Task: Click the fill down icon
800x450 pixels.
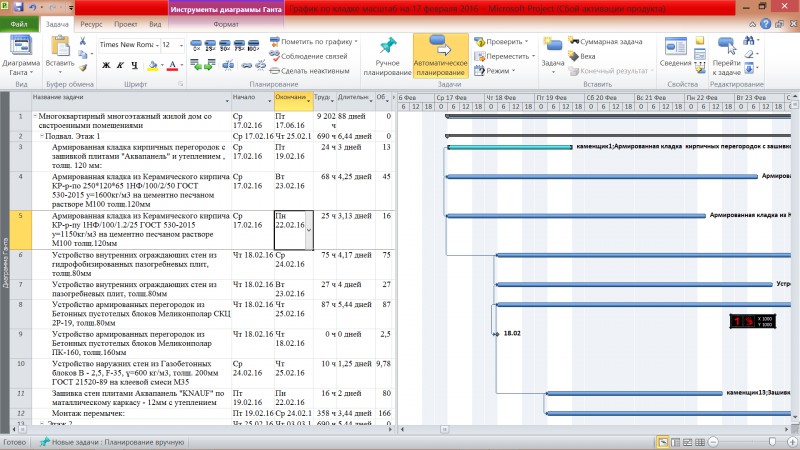Action: pos(750,68)
